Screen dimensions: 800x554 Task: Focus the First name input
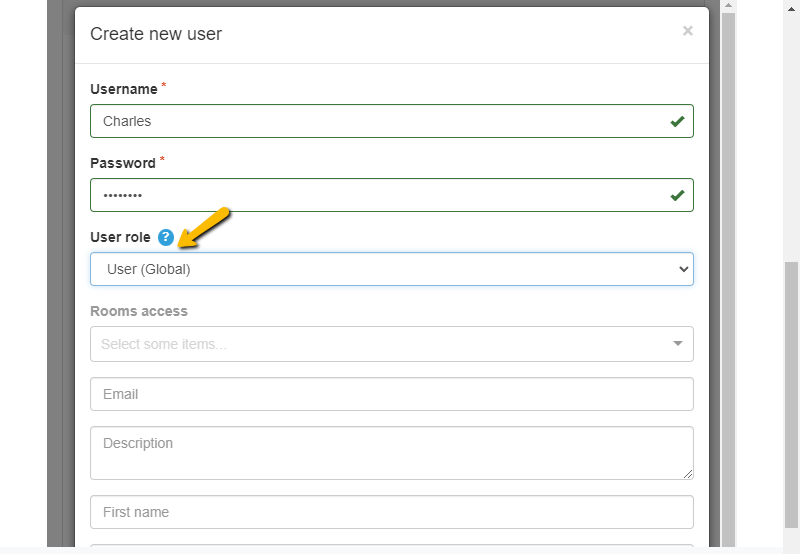click(x=391, y=512)
